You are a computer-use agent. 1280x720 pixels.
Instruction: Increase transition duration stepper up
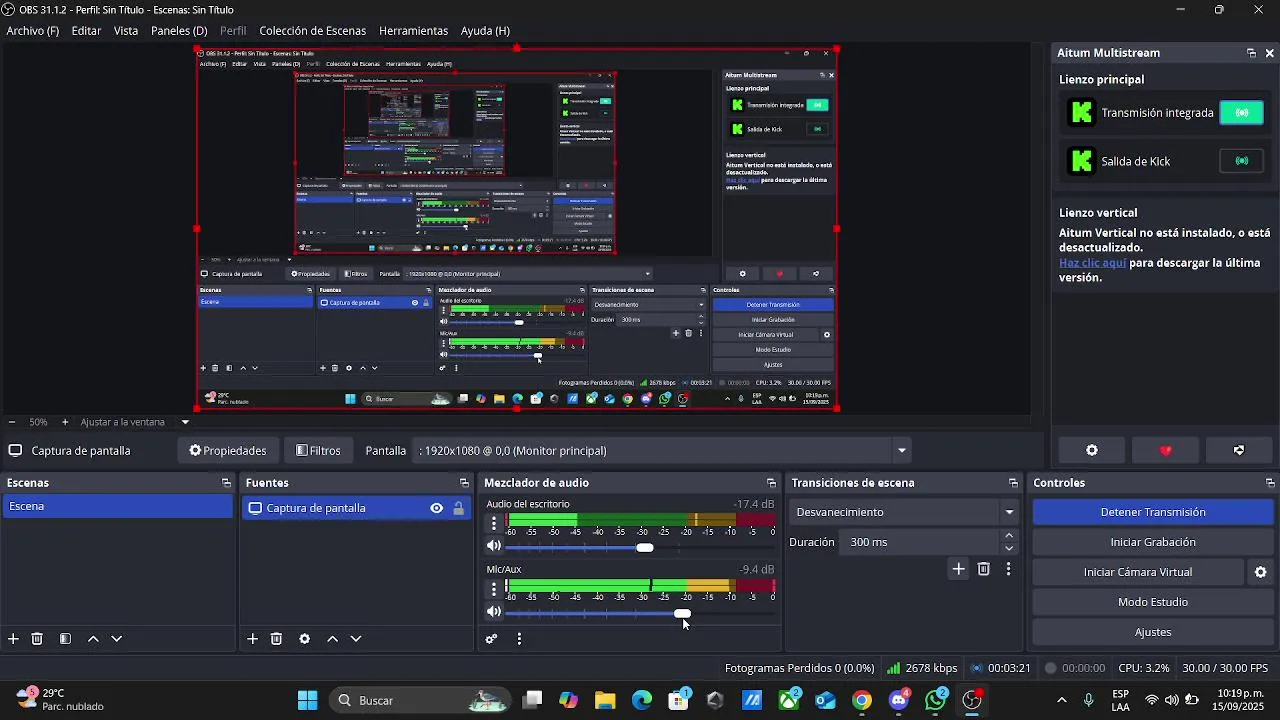[x=1009, y=536]
